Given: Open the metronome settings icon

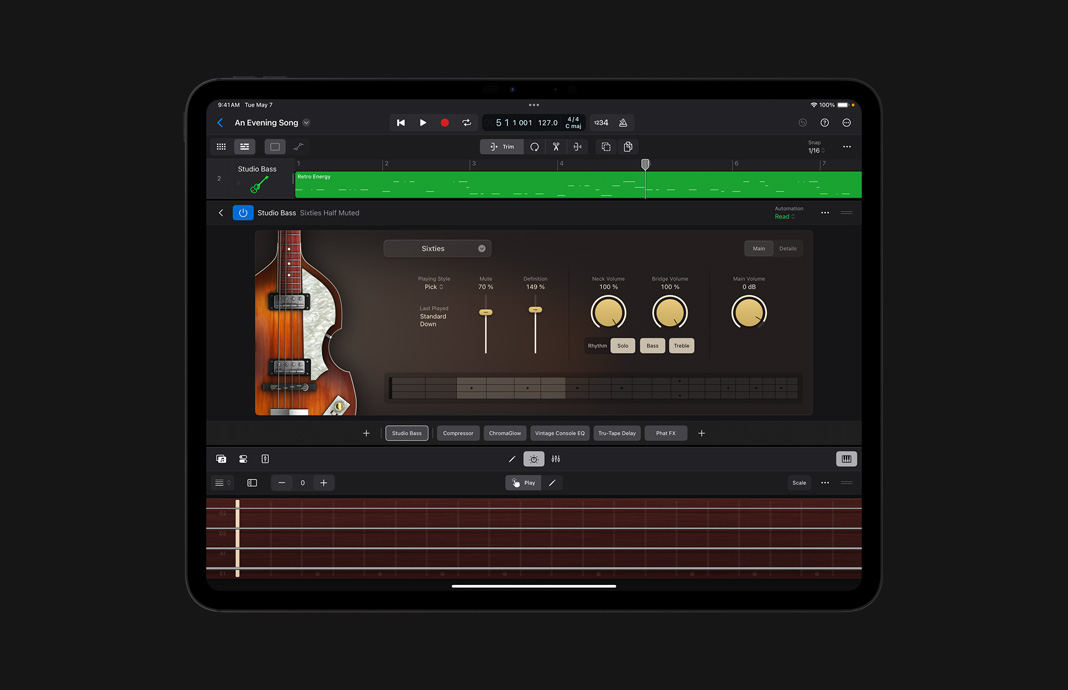Looking at the screenshot, I should (x=622, y=122).
